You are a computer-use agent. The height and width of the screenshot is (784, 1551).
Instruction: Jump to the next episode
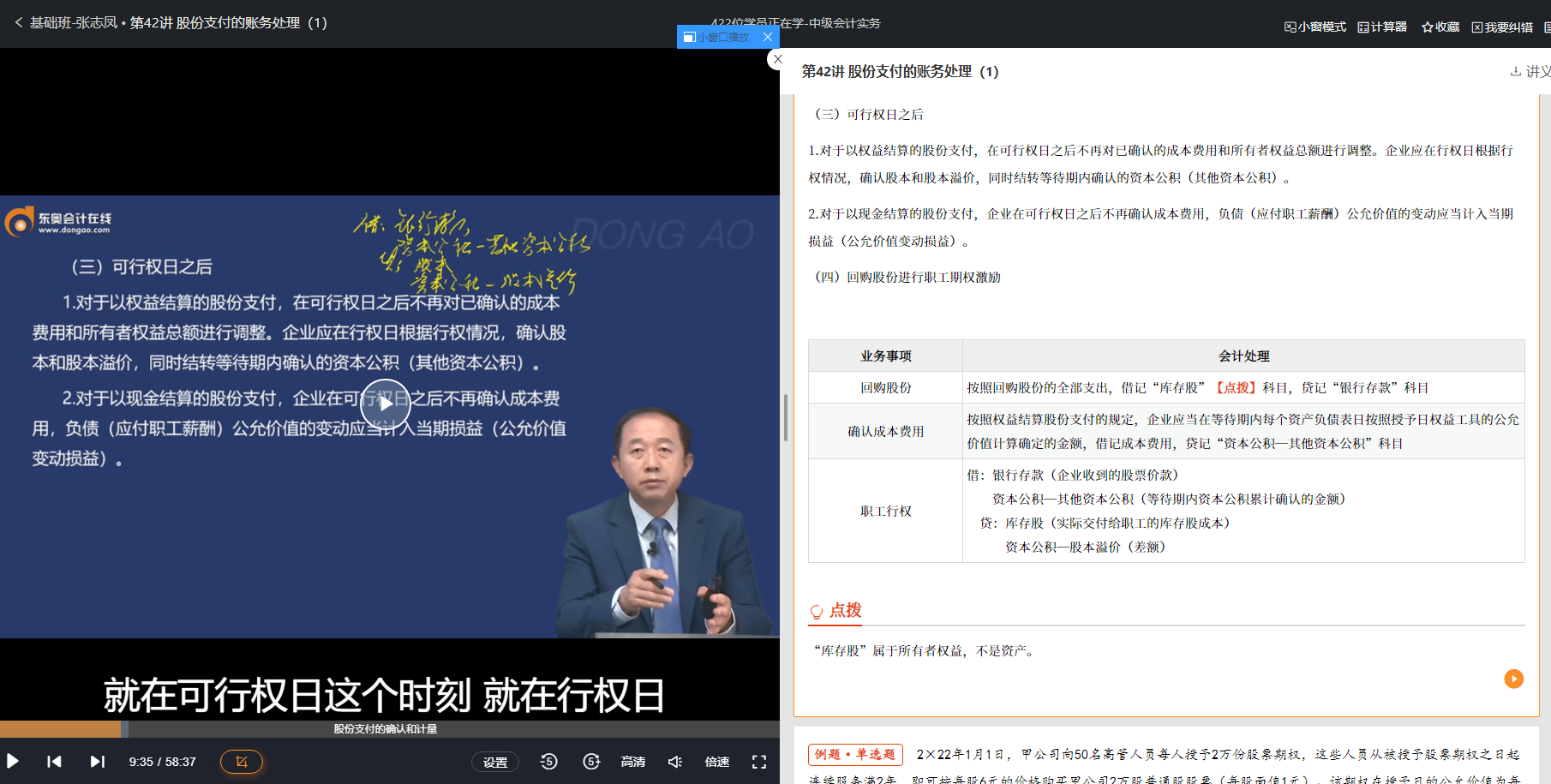point(96,761)
